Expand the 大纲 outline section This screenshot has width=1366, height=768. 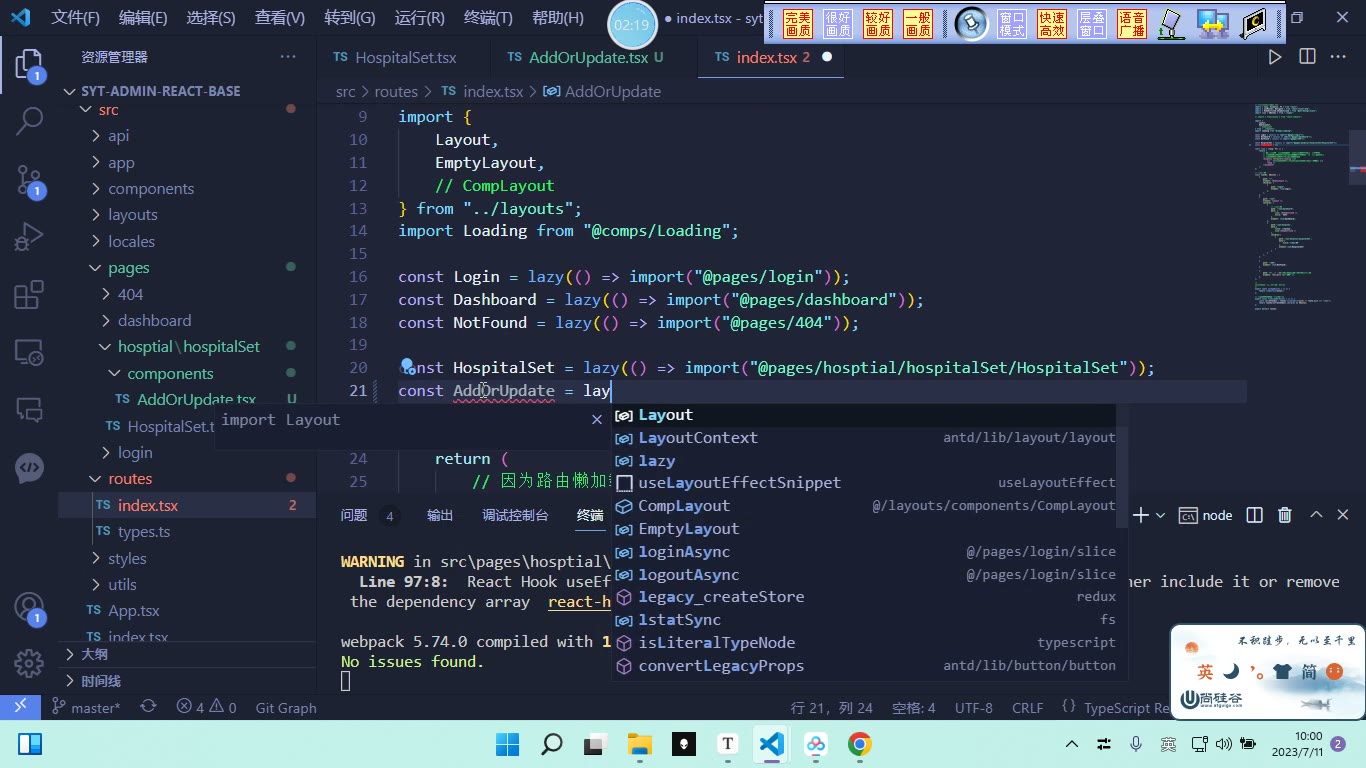(94, 654)
